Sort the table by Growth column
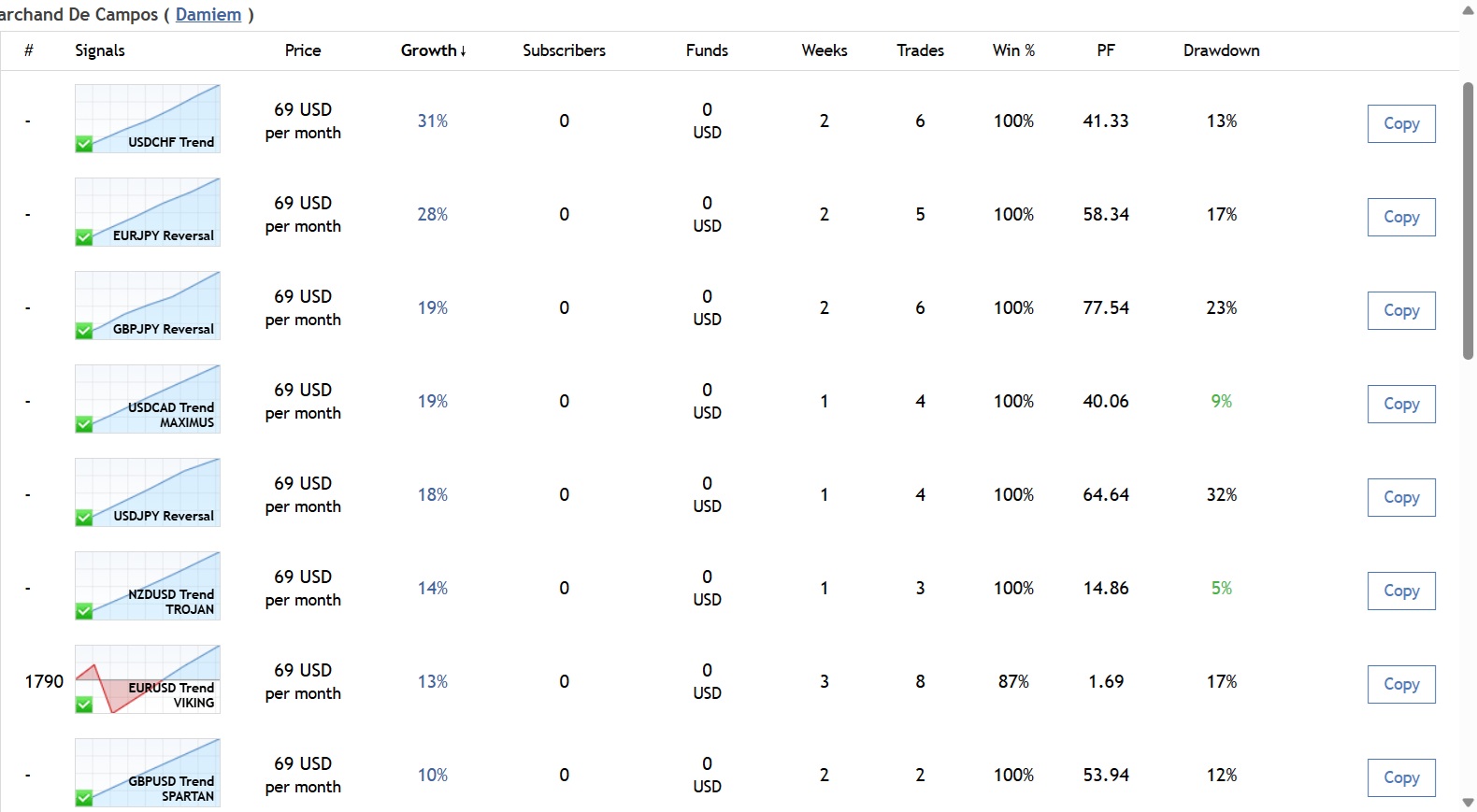The width and height of the screenshot is (1477, 812). pyautogui.click(x=432, y=50)
